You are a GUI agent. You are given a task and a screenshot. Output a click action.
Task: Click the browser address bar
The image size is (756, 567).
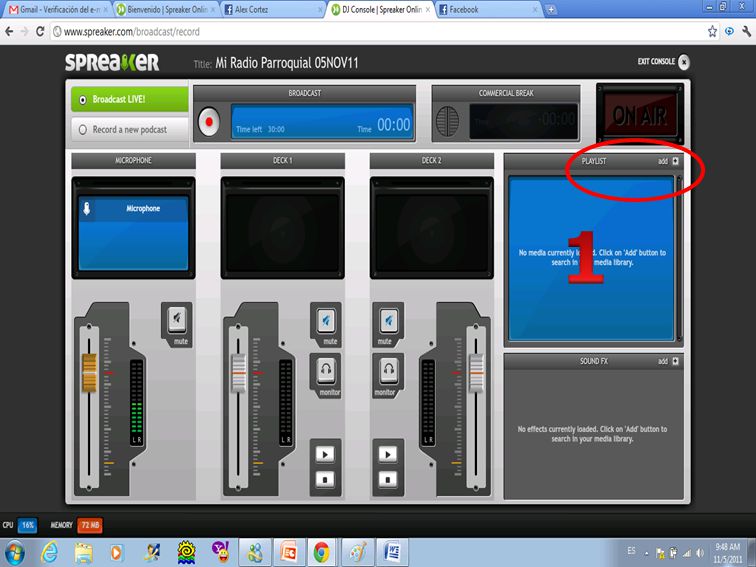[376, 32]
